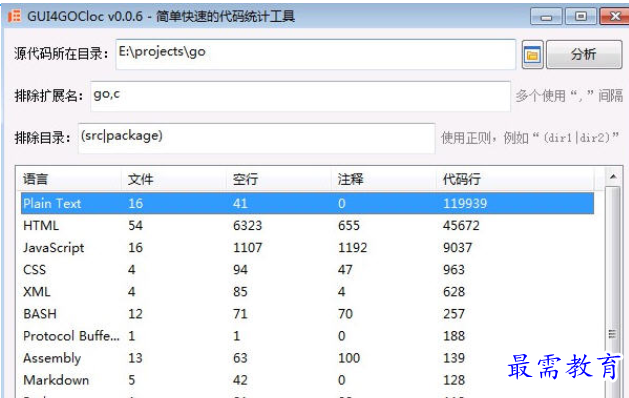The image size is (629, 398).
Task: Click blank lines value 42 for Markdown
Action: pos(240,380)
